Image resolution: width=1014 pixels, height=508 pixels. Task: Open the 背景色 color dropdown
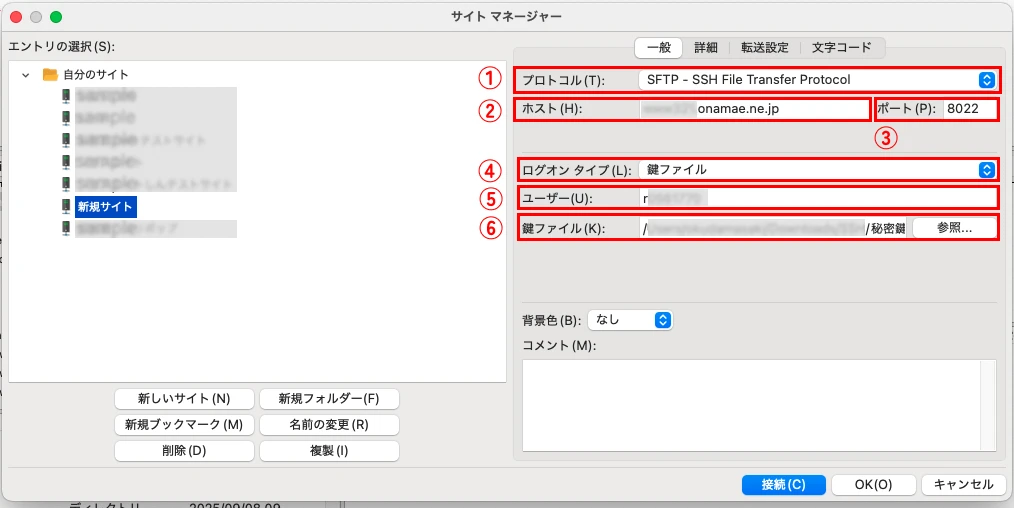click(631, 320)
